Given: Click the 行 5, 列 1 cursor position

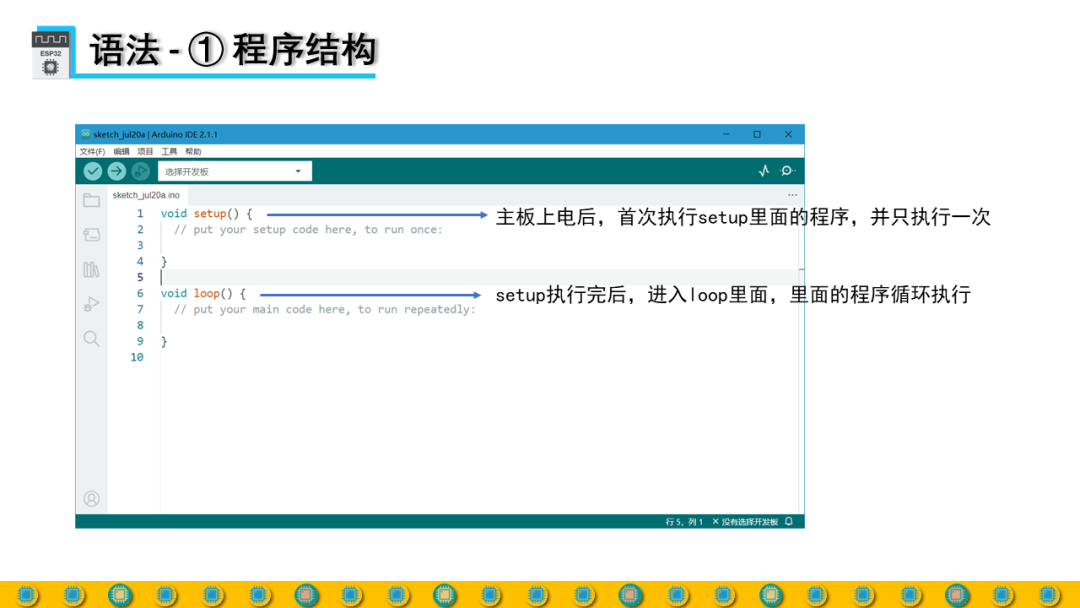Looking at the screenshot, I should point(684,522).
